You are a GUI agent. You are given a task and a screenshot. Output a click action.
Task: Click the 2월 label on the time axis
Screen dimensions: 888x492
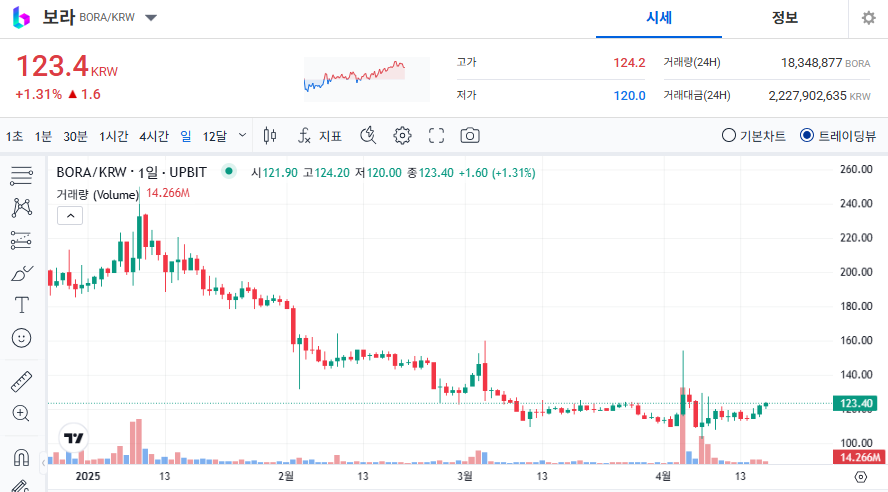286,476
